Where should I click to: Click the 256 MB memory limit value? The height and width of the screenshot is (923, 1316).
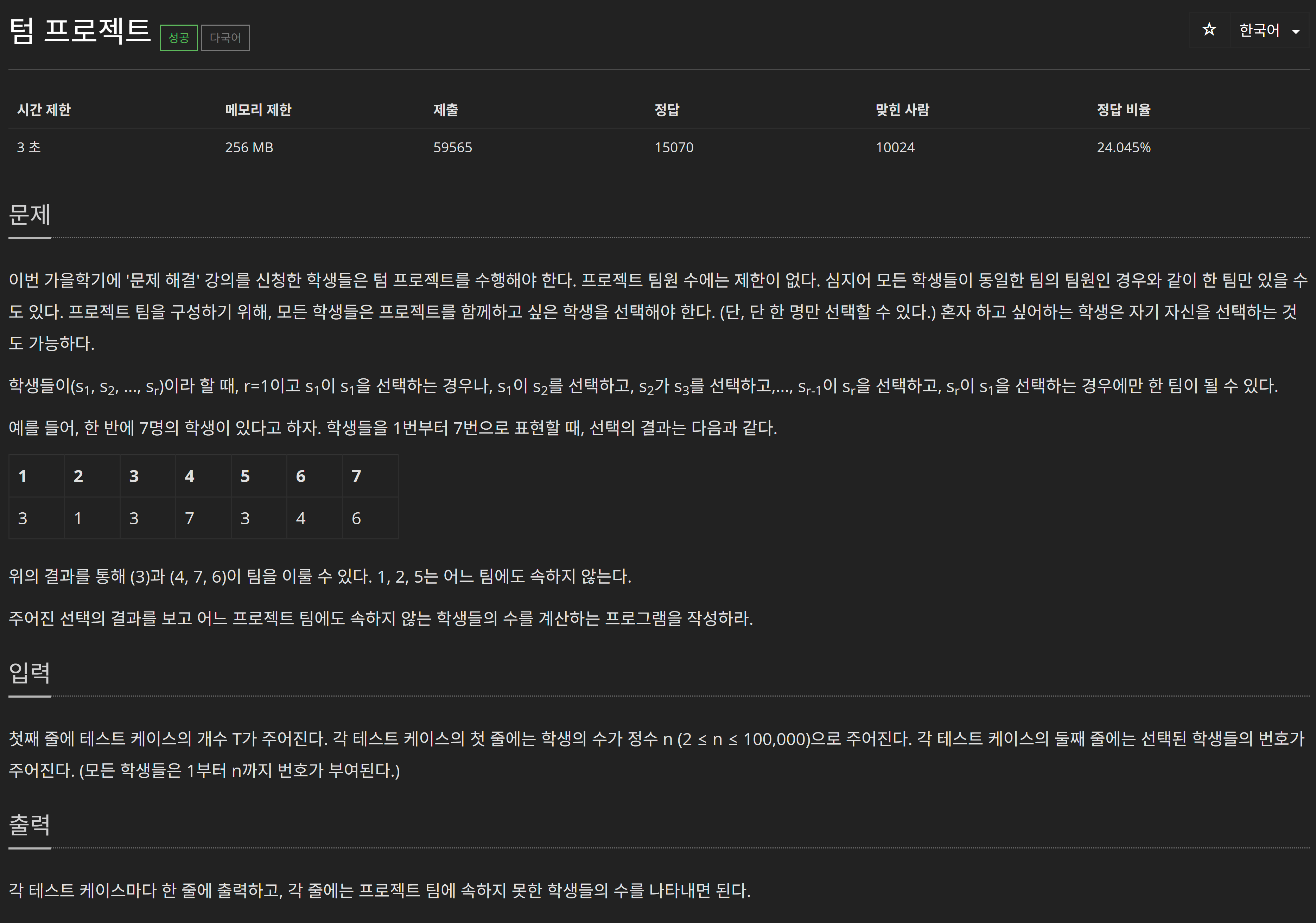tap(249, 147)
